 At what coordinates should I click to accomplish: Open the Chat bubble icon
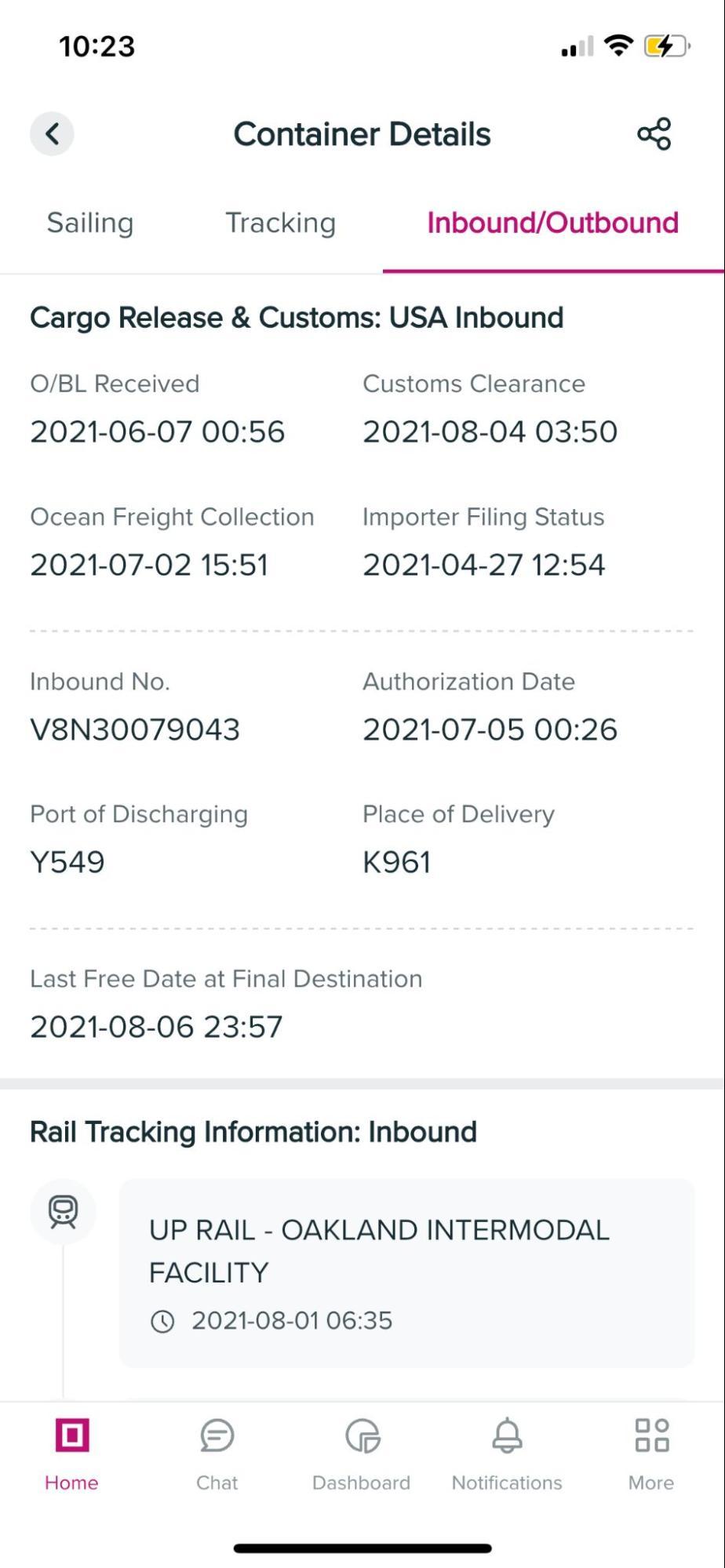(217, 1435)
